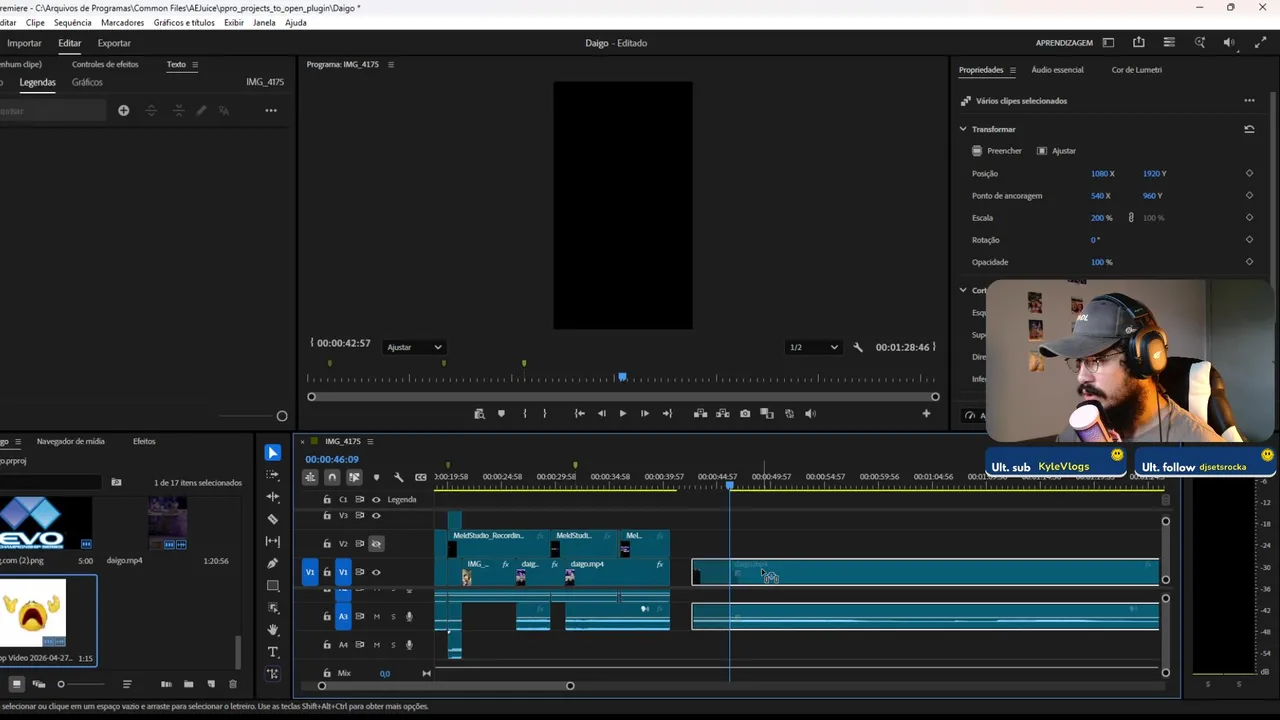Toggle Opacidade animation keyframe

(1249, 262)
